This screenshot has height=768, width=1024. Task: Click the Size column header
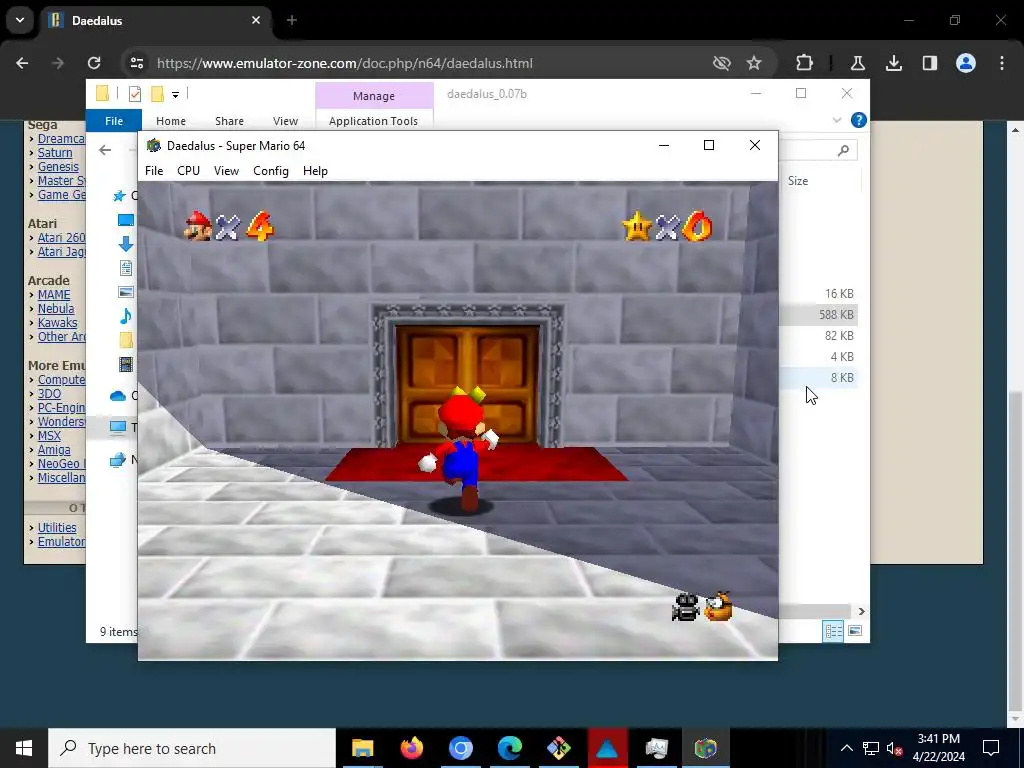click(797, 181)
